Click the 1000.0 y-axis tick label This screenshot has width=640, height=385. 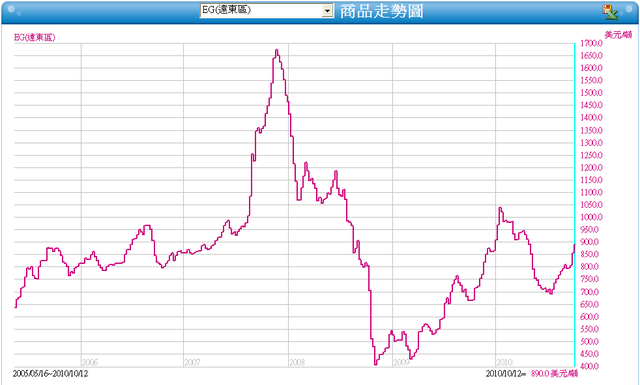tap(591, 217)
